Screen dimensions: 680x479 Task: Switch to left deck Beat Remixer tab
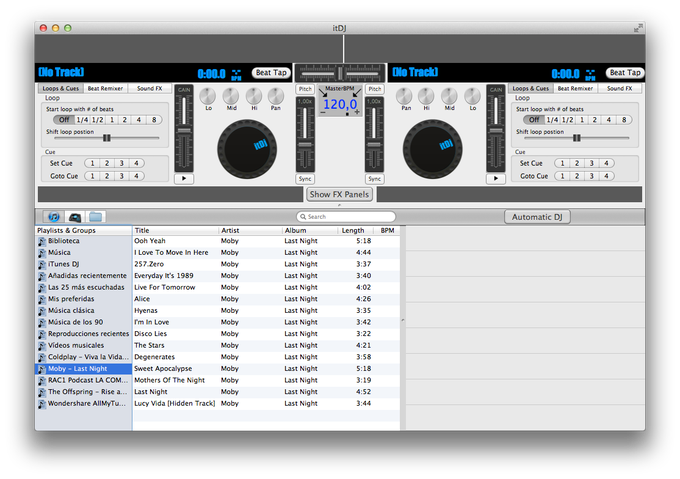pos(105,88)
